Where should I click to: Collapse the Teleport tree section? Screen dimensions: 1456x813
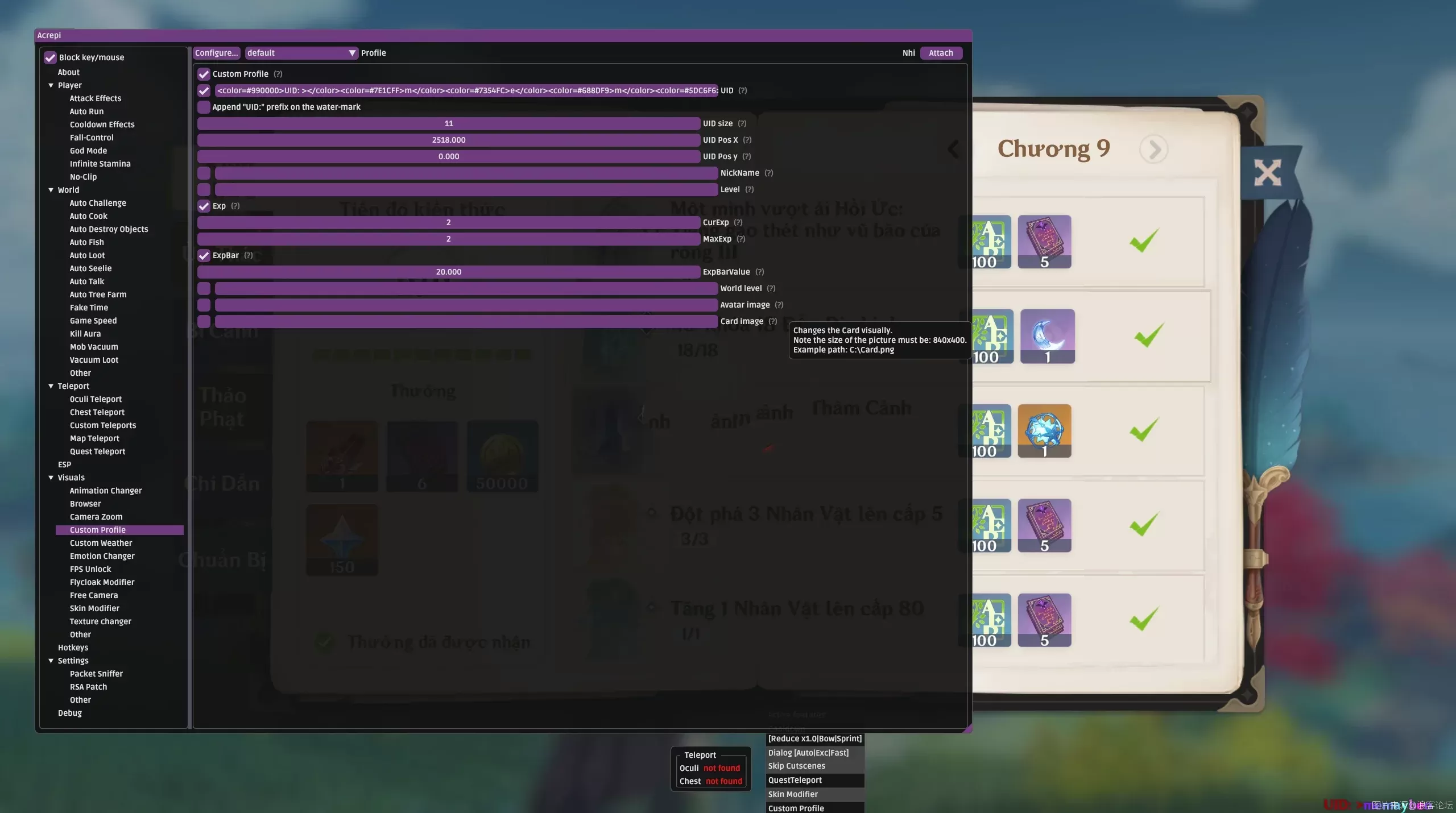pyautogui.click(x=51, y=386)
